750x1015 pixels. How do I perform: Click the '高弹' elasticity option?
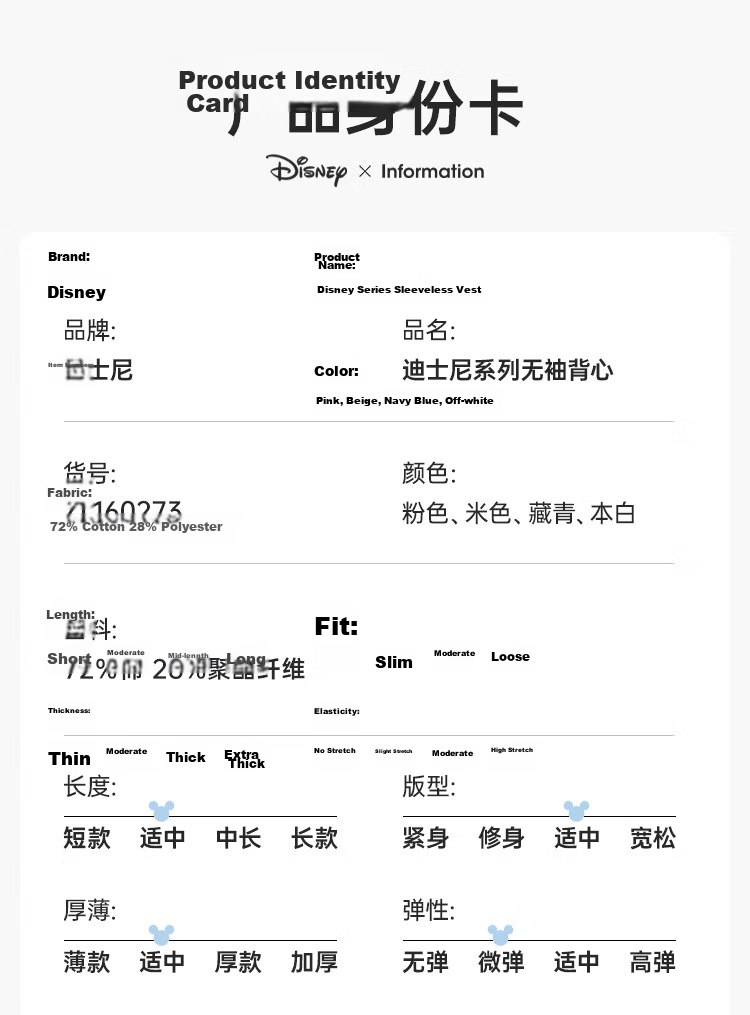(x=652, y=962)
